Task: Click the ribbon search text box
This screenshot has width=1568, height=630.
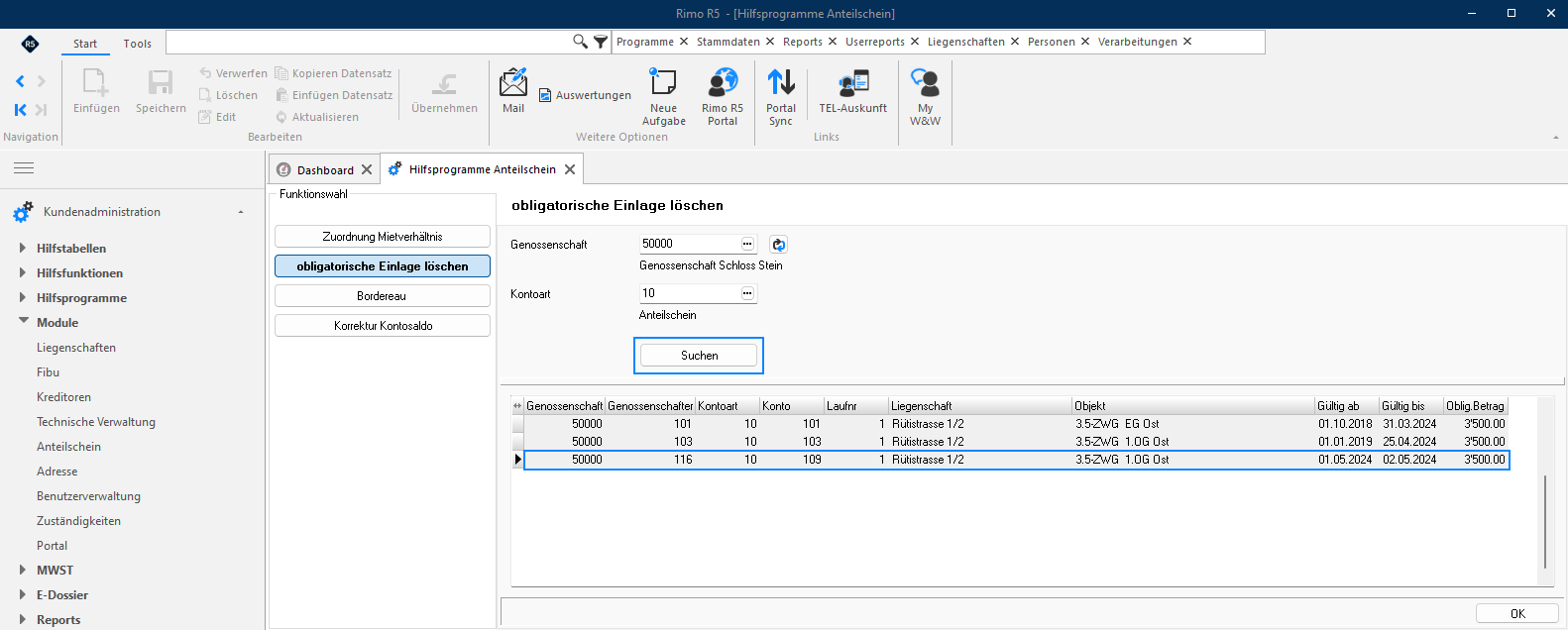Action: pos(369,42)
